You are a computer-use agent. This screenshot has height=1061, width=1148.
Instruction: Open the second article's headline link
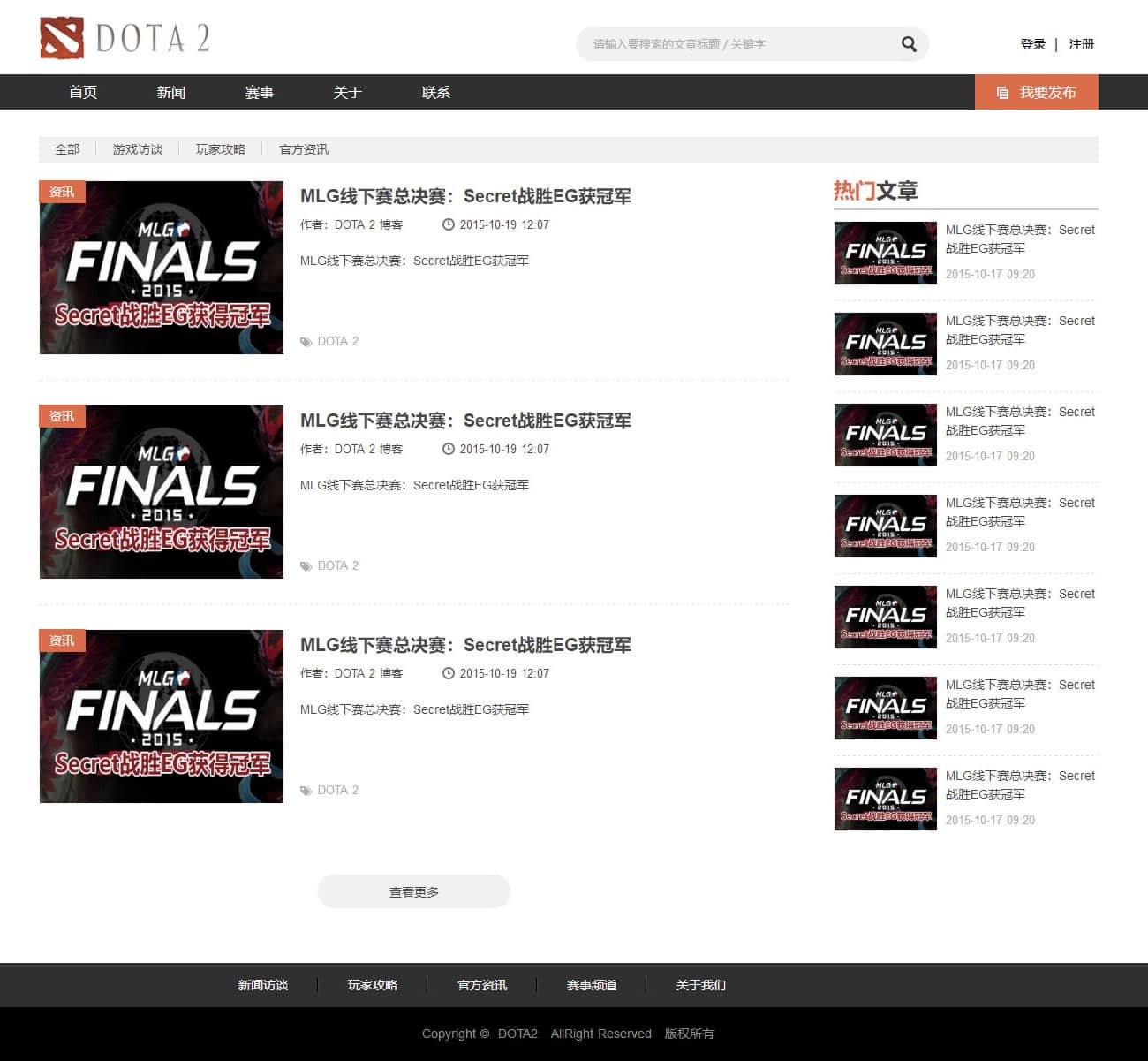pyautogui.click(x=465, y=421)
